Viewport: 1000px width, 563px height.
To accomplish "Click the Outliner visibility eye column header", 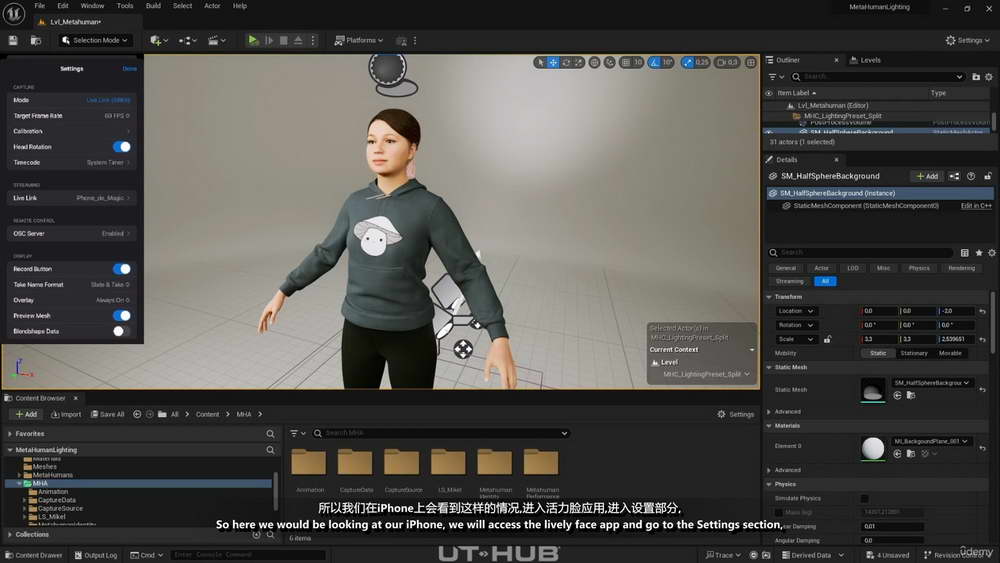I will [769, 93].
